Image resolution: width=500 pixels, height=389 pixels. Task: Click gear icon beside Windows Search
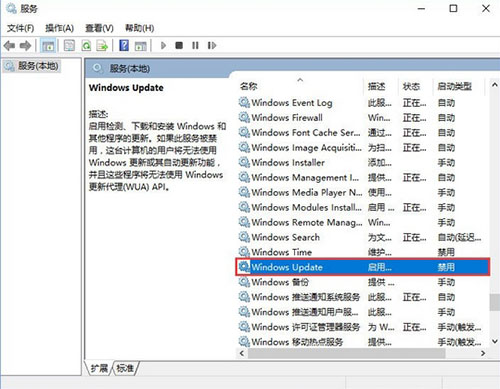coord(244,237)
